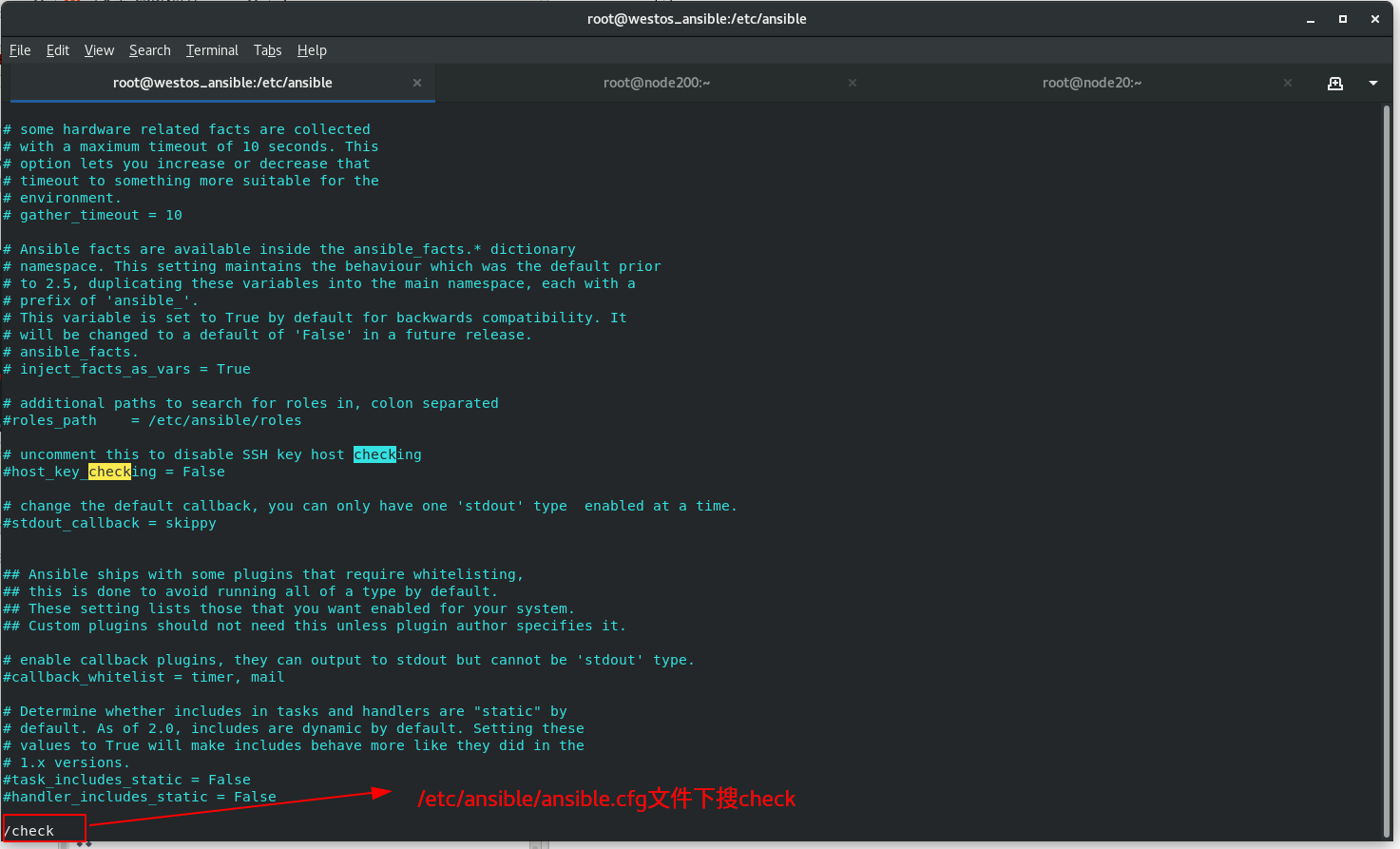
Task: Click the window title 'root@westos_ansible:/etc/ansible'
Action: click(x=697, y=19)
